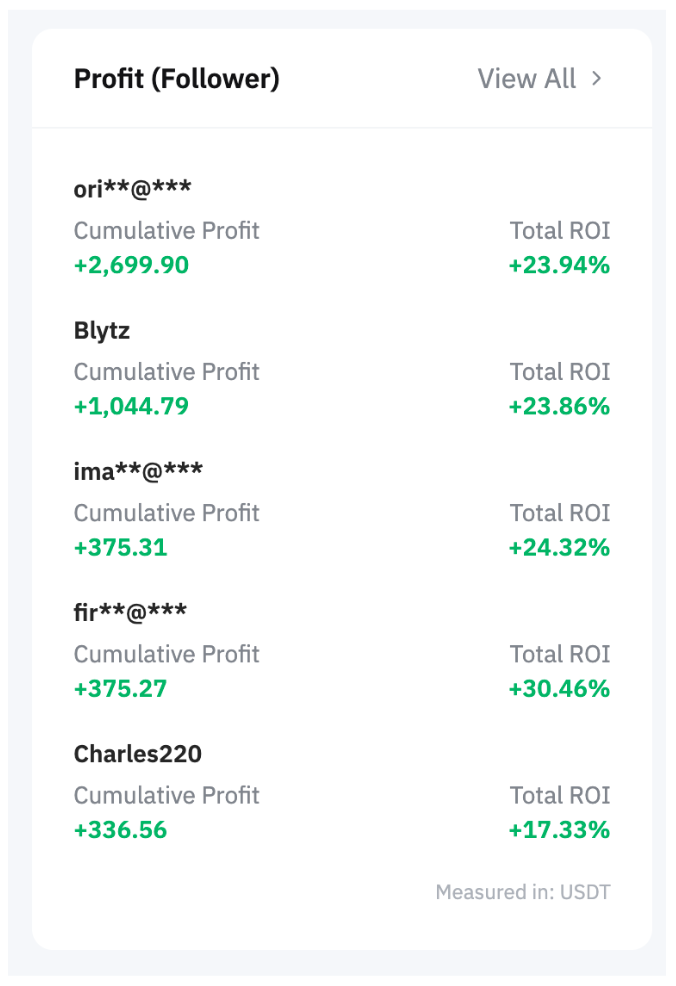676x986 pixels.
Task: Select follower fir**@*** name
Action: (130, 611)
